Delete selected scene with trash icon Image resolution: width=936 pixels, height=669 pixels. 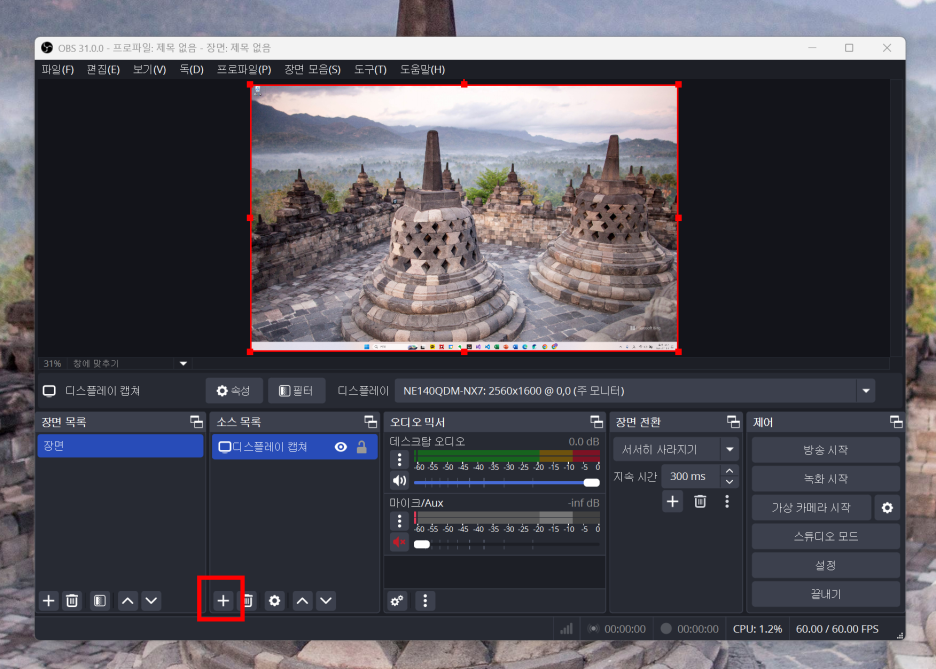(72, 600)
